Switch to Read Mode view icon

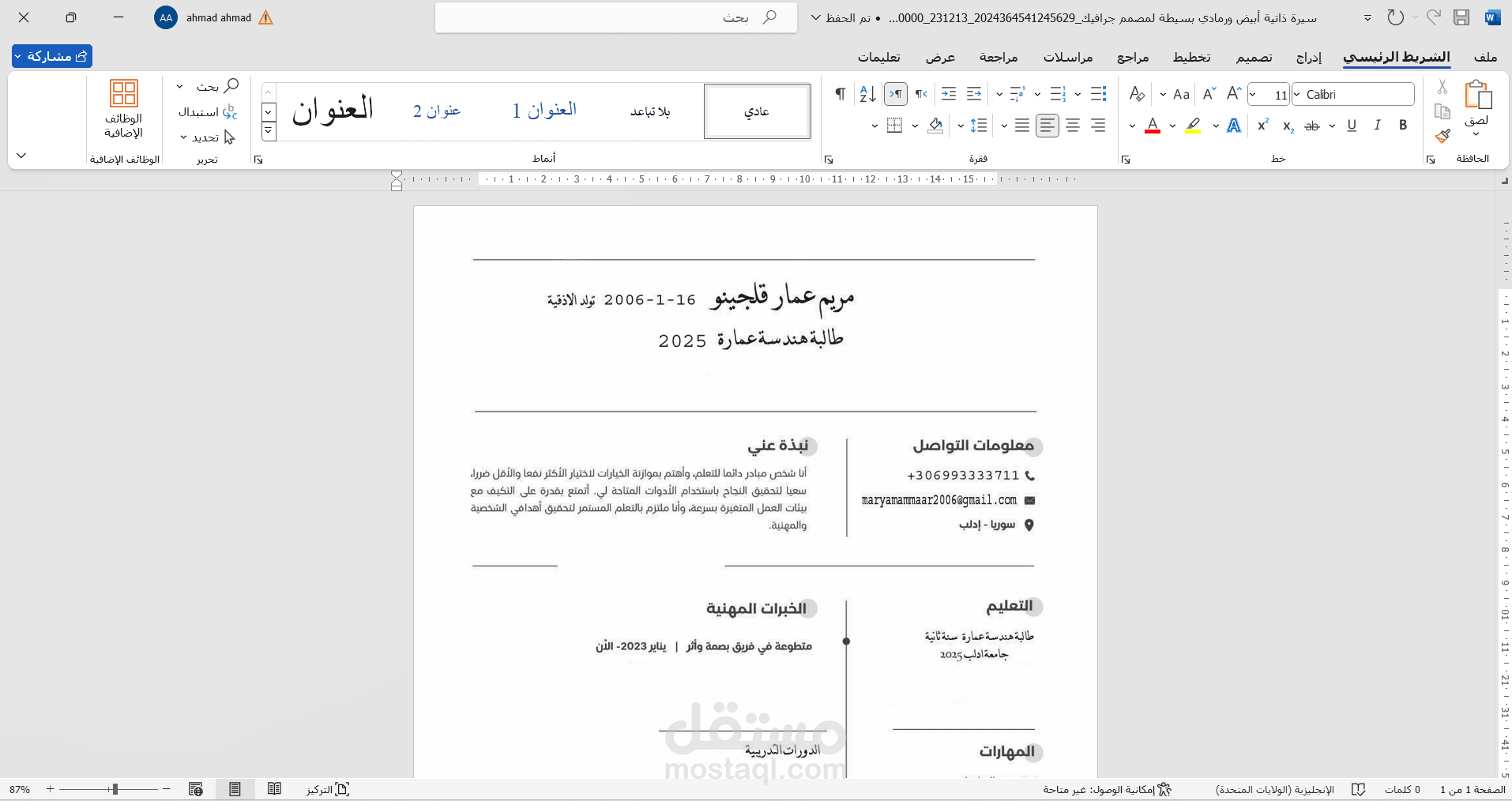point(274,788)
